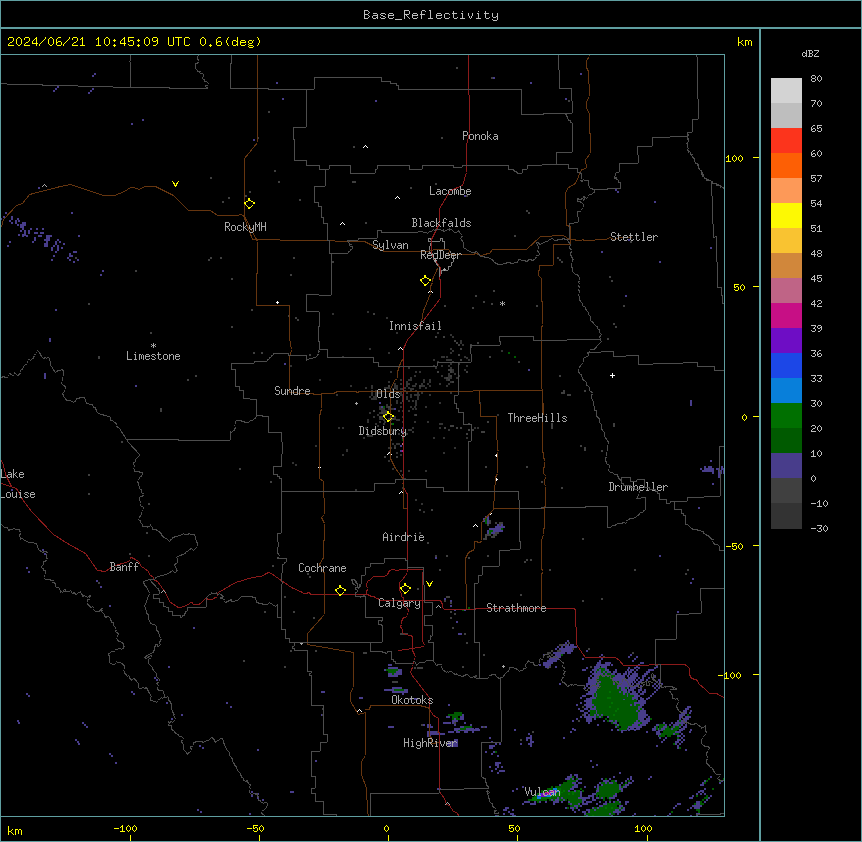Select the Strathmore label

[x=516, y=608]
